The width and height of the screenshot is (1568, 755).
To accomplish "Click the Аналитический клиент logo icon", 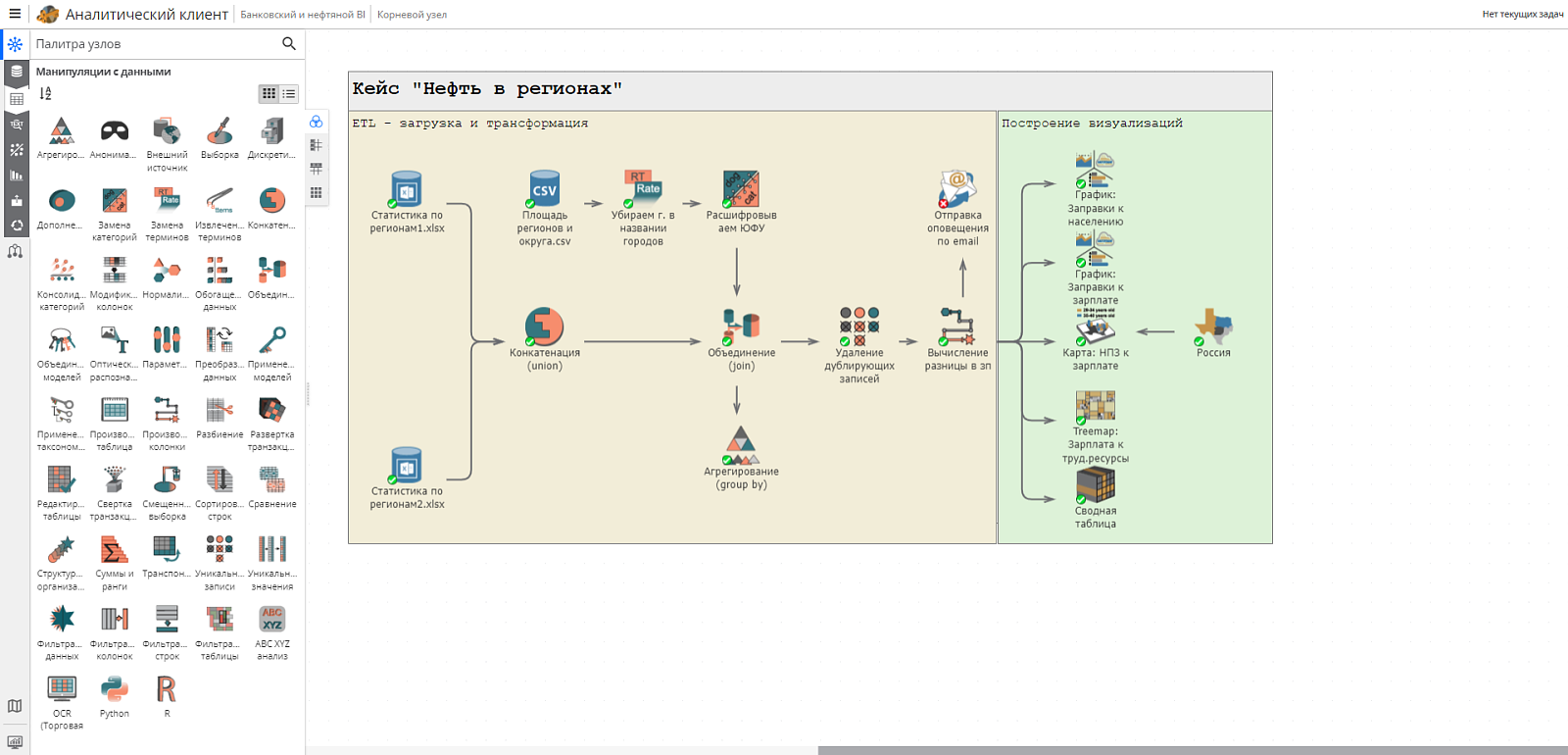I will [x=47, y=14].
